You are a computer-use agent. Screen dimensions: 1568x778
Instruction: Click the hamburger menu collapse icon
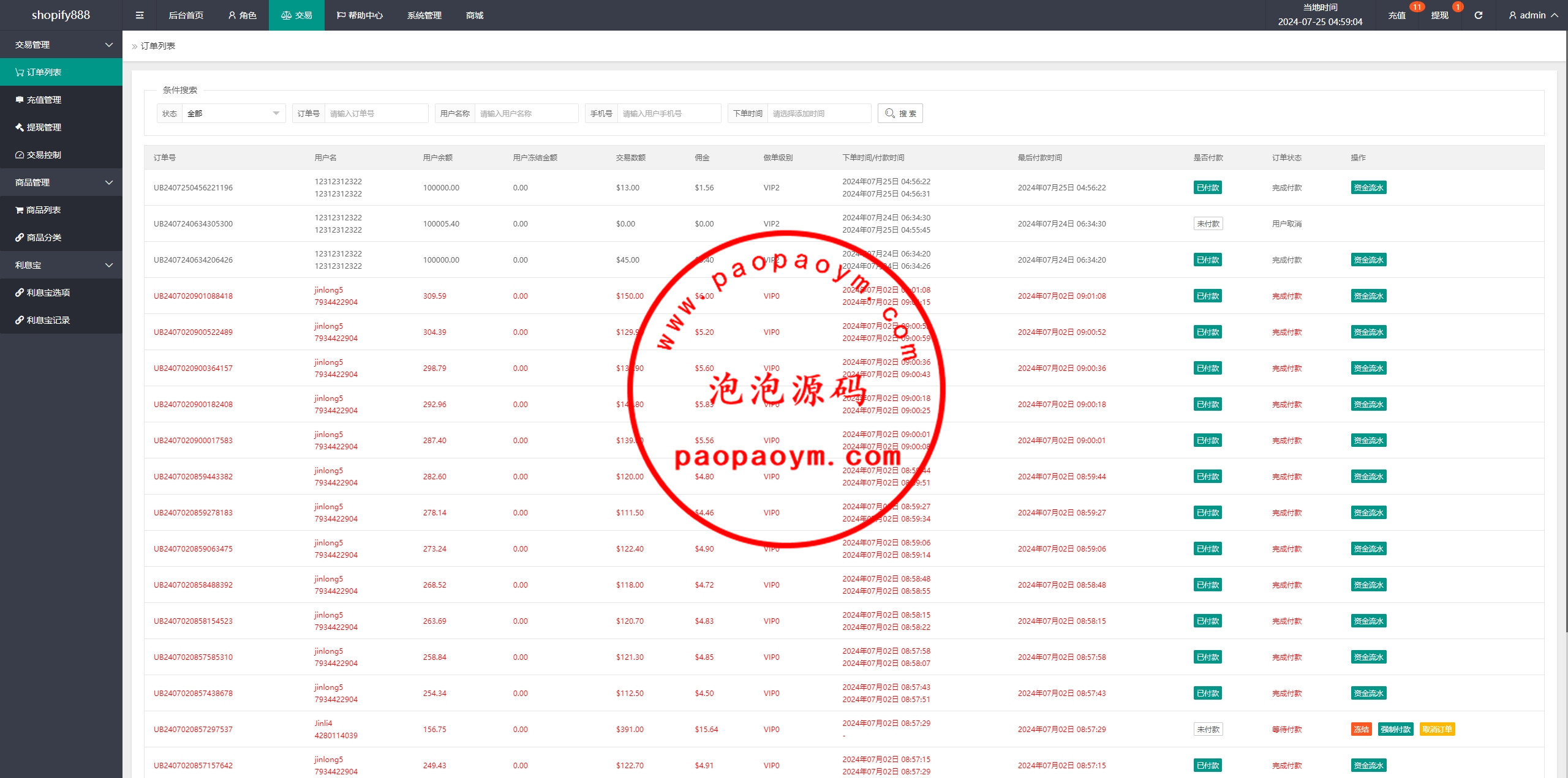click(140, 15)
